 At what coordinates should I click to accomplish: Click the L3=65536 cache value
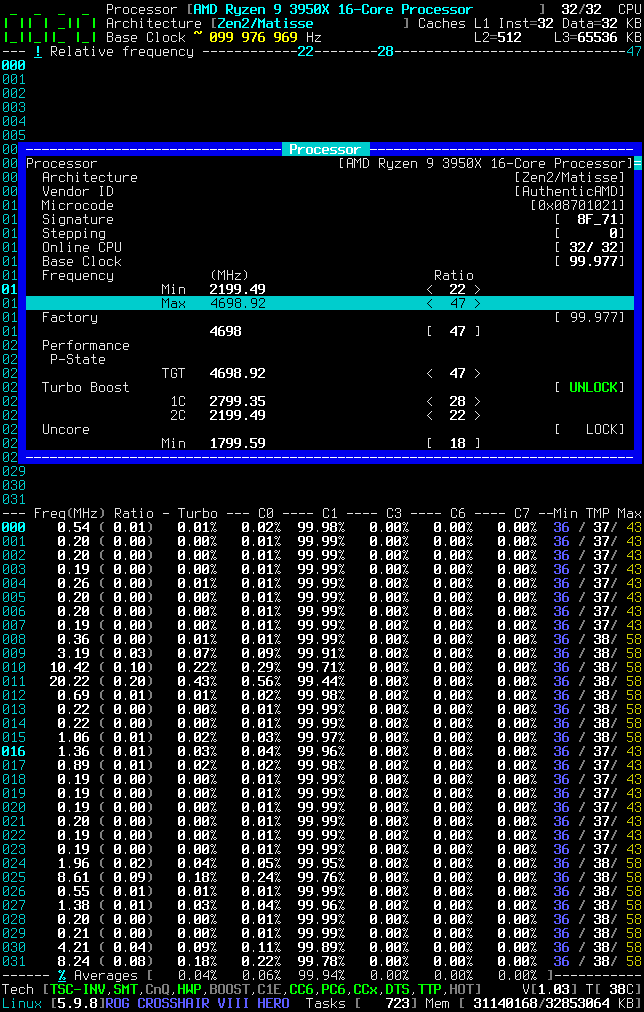coord(586,37)
